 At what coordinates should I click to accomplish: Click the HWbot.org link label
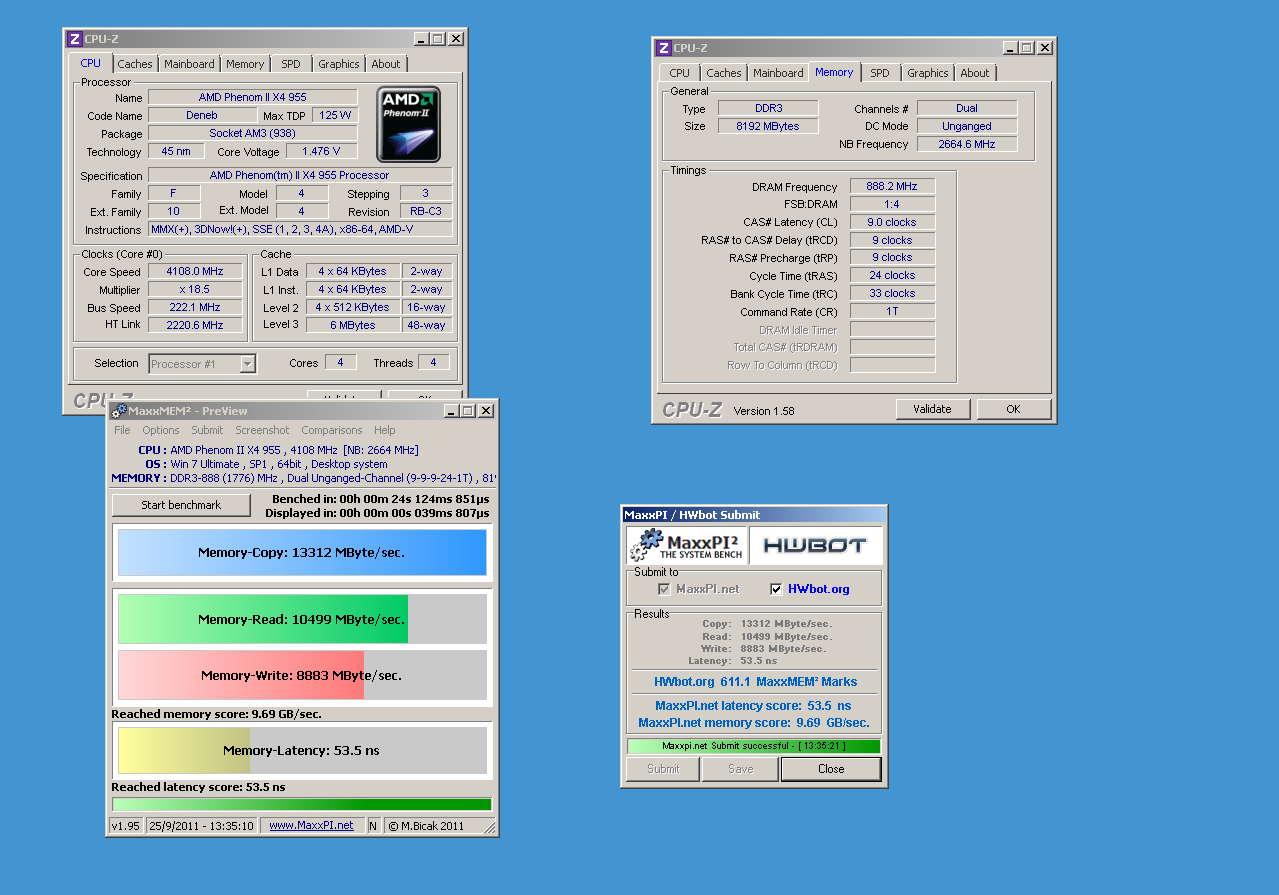(819, 589)
